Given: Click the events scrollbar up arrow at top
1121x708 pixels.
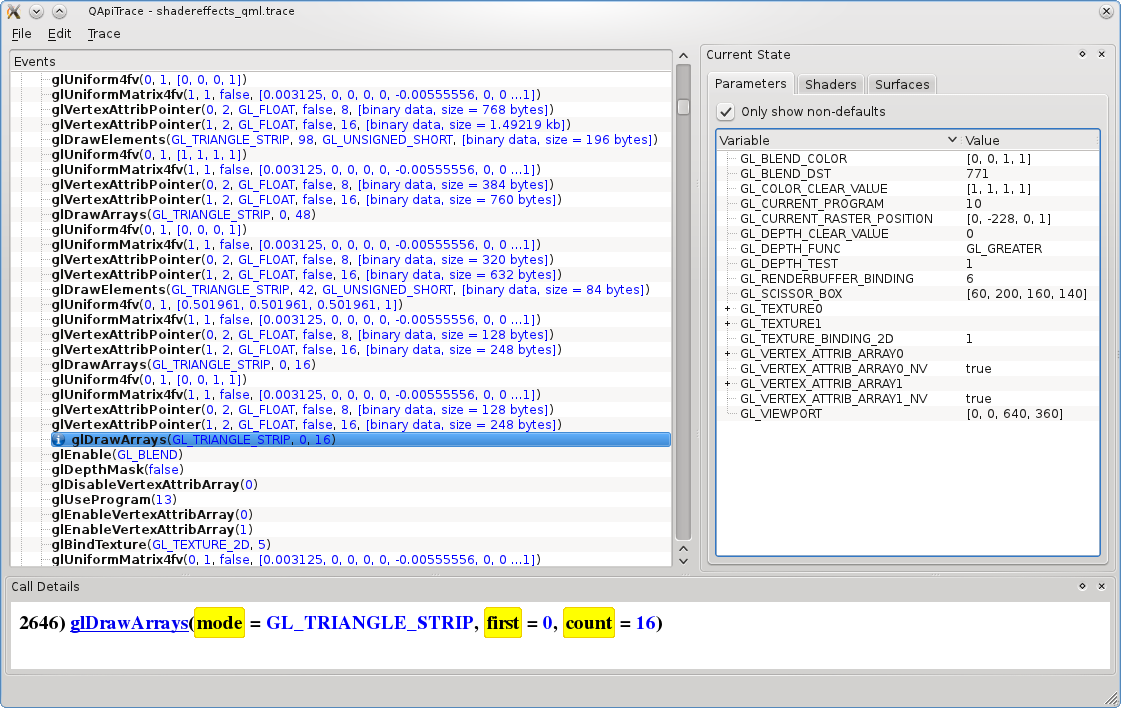Looking at the screenshot, I should [x=683, y=56].
